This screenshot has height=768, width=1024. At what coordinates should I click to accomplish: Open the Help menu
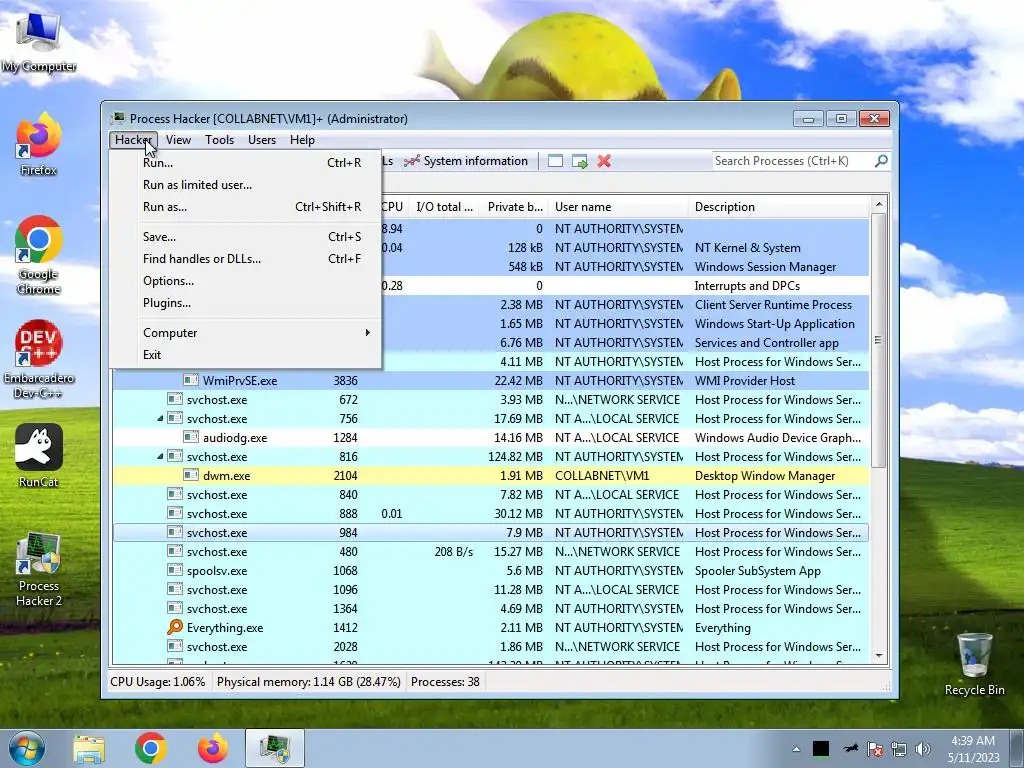pyautogui.click(x=302, y=140)
